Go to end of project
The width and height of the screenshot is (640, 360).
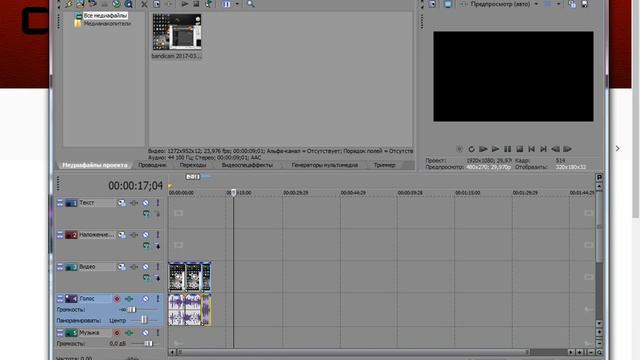[x=543, y=149]
